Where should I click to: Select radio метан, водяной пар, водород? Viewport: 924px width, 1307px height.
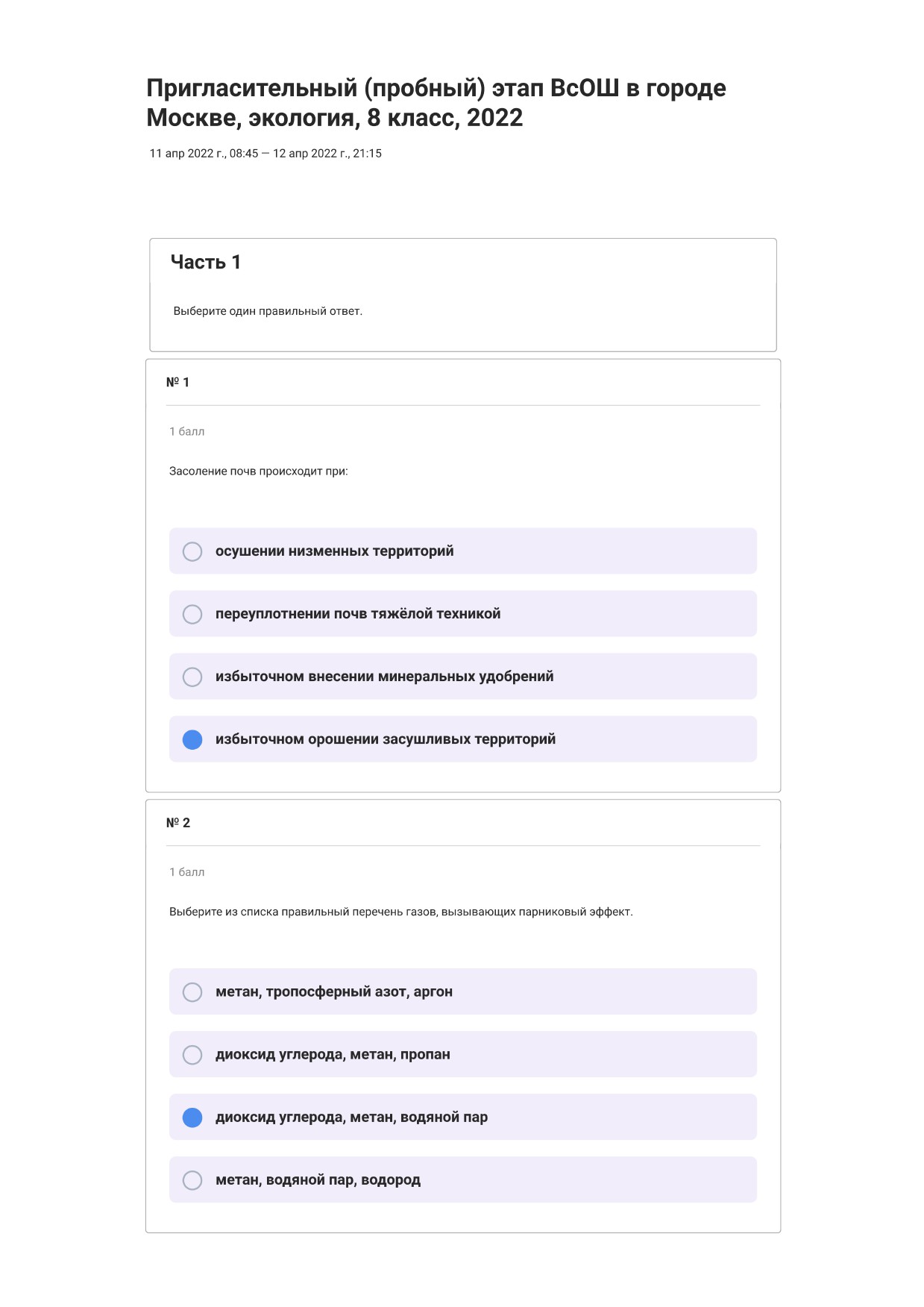click(x=192, y=1180)
